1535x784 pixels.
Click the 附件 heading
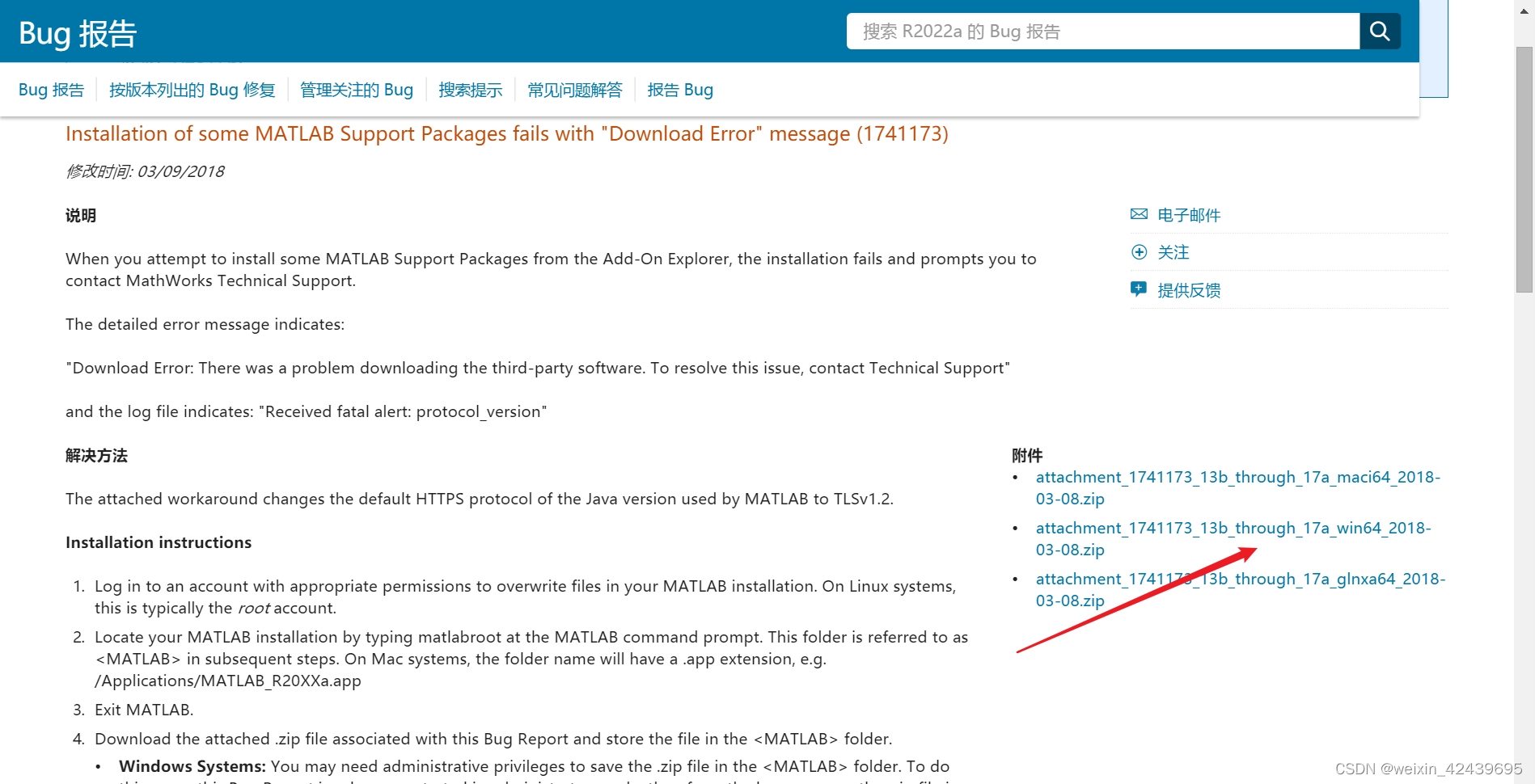(1027, 456)
